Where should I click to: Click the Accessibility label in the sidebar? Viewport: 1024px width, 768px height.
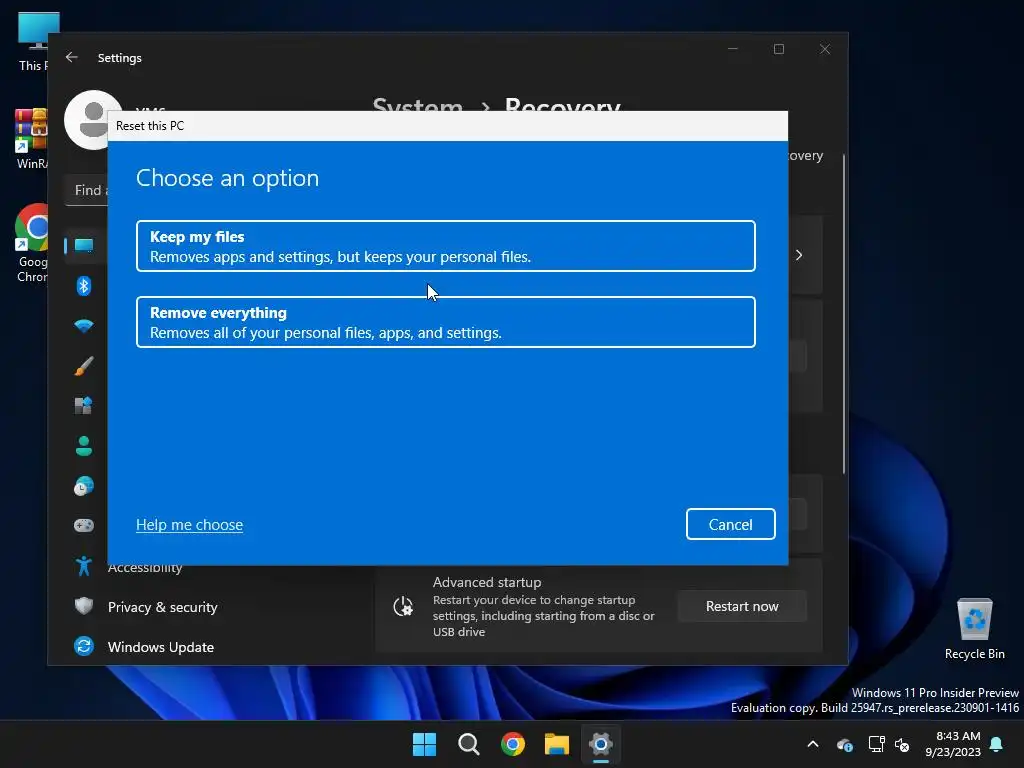[145, 568]
